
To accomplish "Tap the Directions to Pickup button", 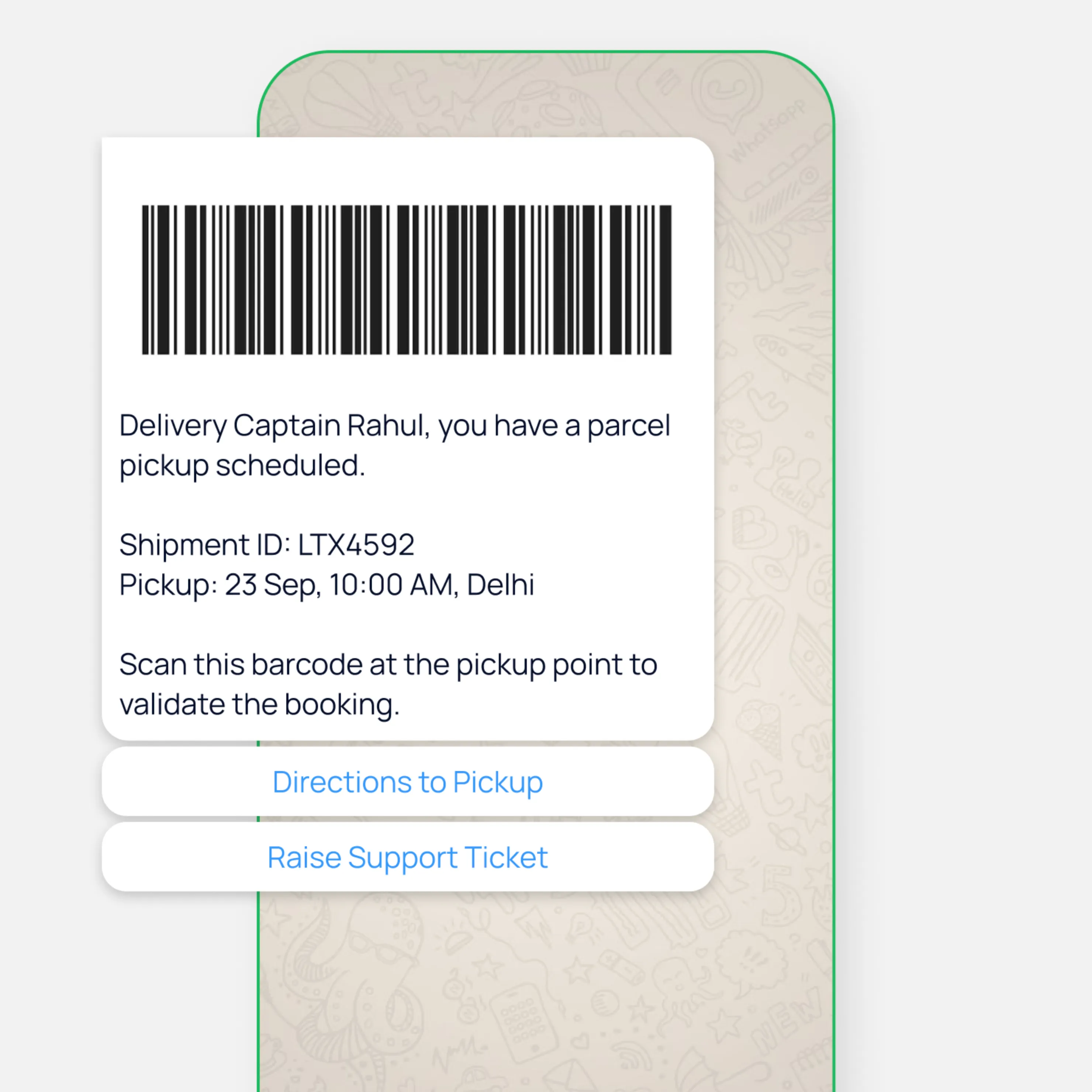I will pyautogui.click(x=408, y=782).
